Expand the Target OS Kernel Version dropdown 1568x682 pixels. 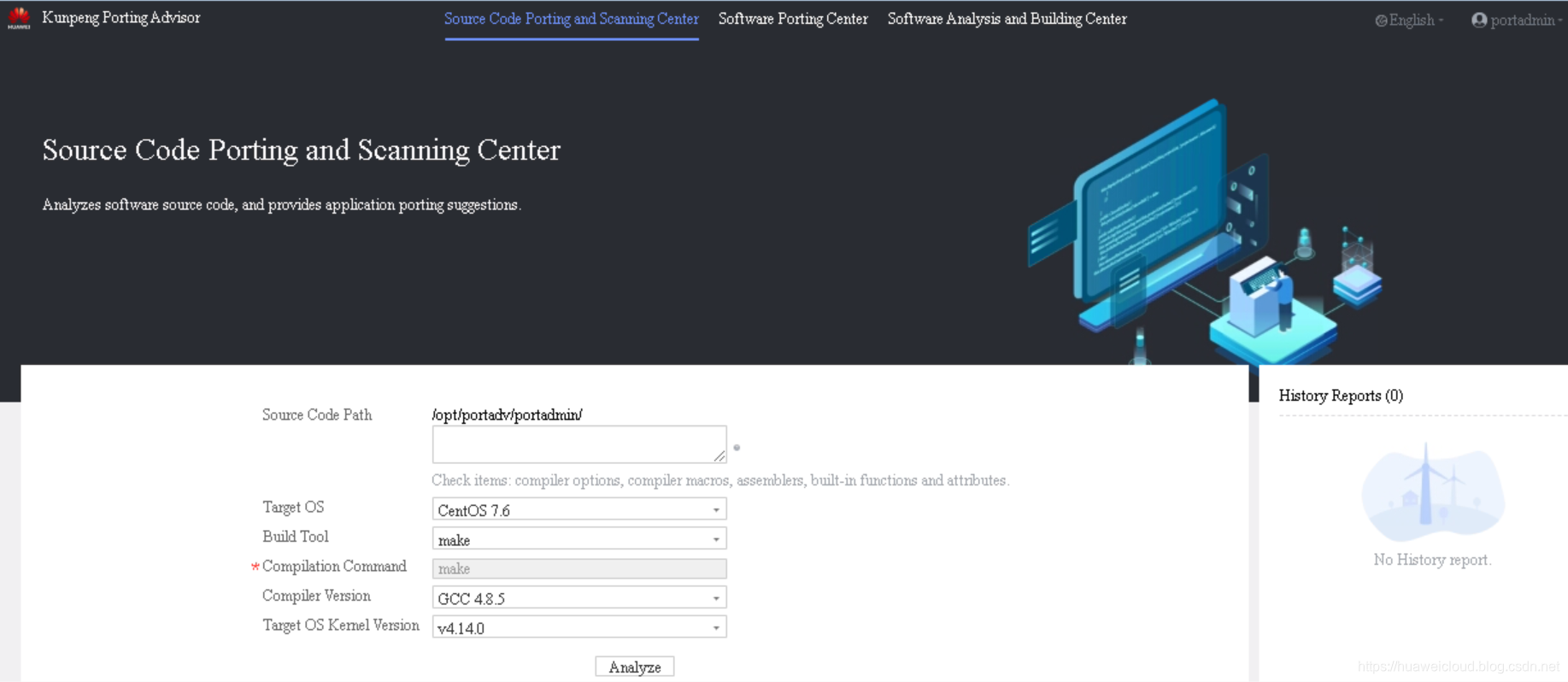[579, 627]
